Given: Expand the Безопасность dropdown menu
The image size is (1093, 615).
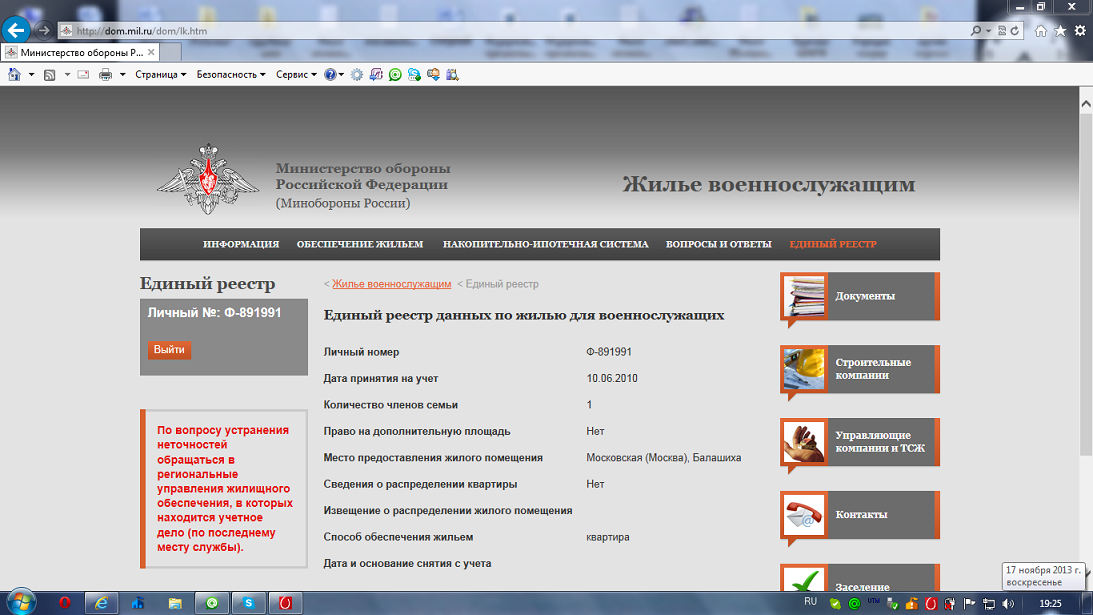Looking at the screenshot, I should 230,74.
